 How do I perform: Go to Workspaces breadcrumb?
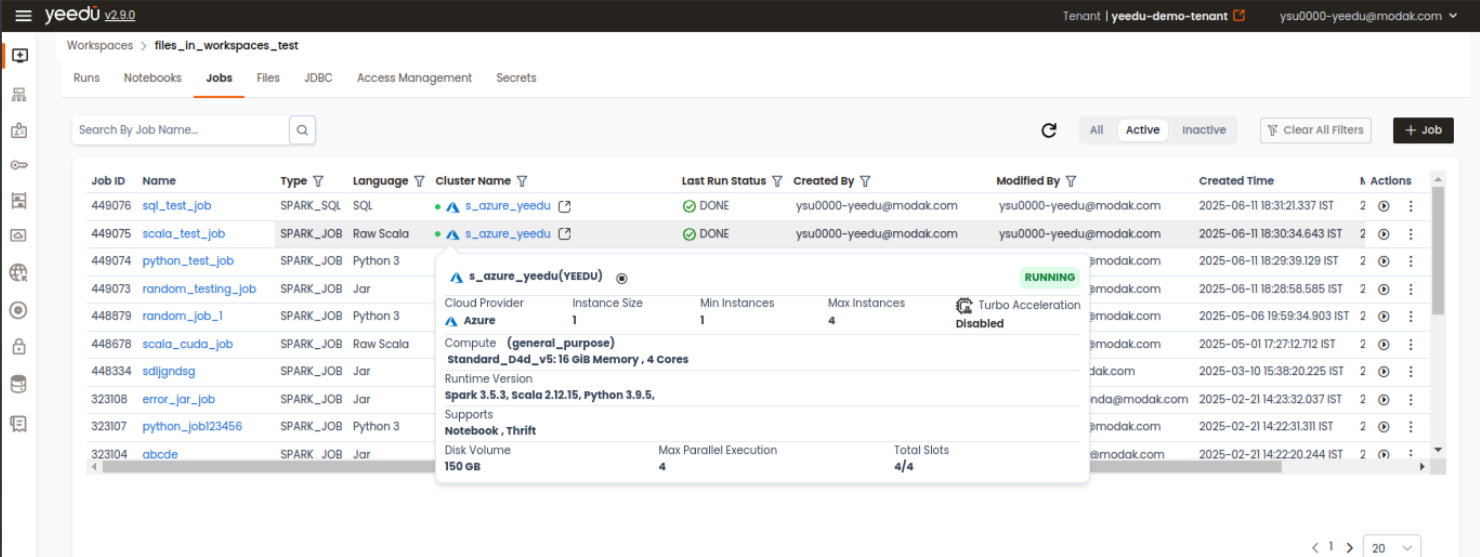tap(100, 46)
